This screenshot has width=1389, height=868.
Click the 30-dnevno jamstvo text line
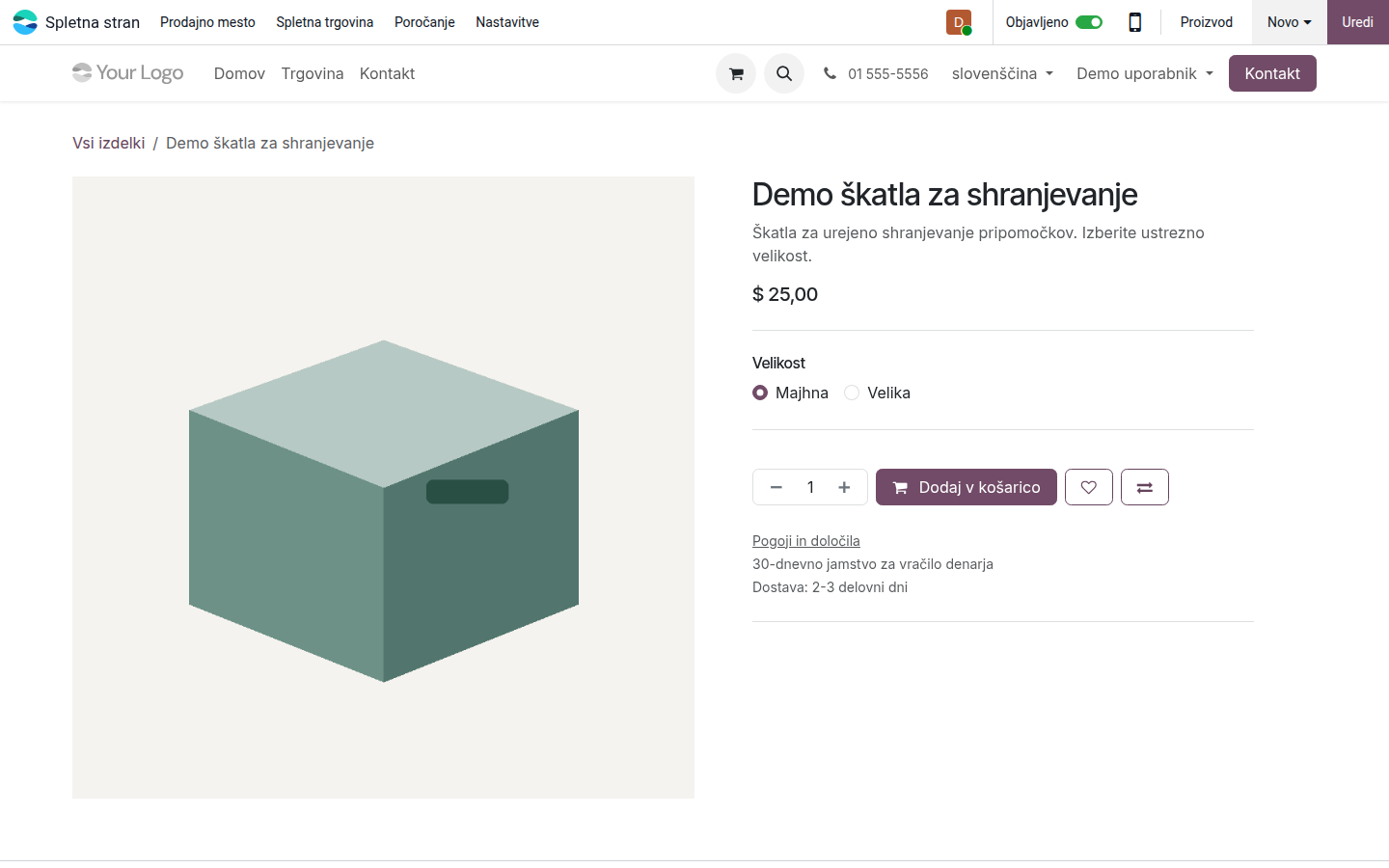(x=873, y=564)
